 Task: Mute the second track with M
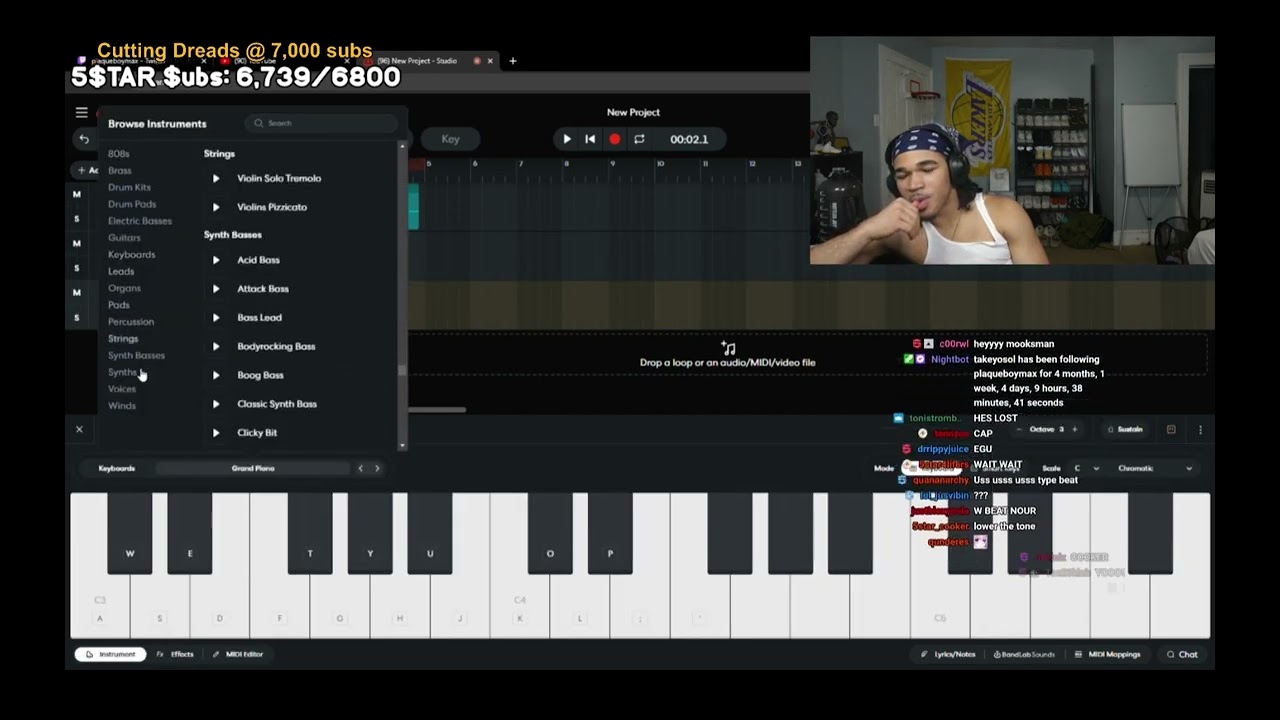[x=77, y=243]
